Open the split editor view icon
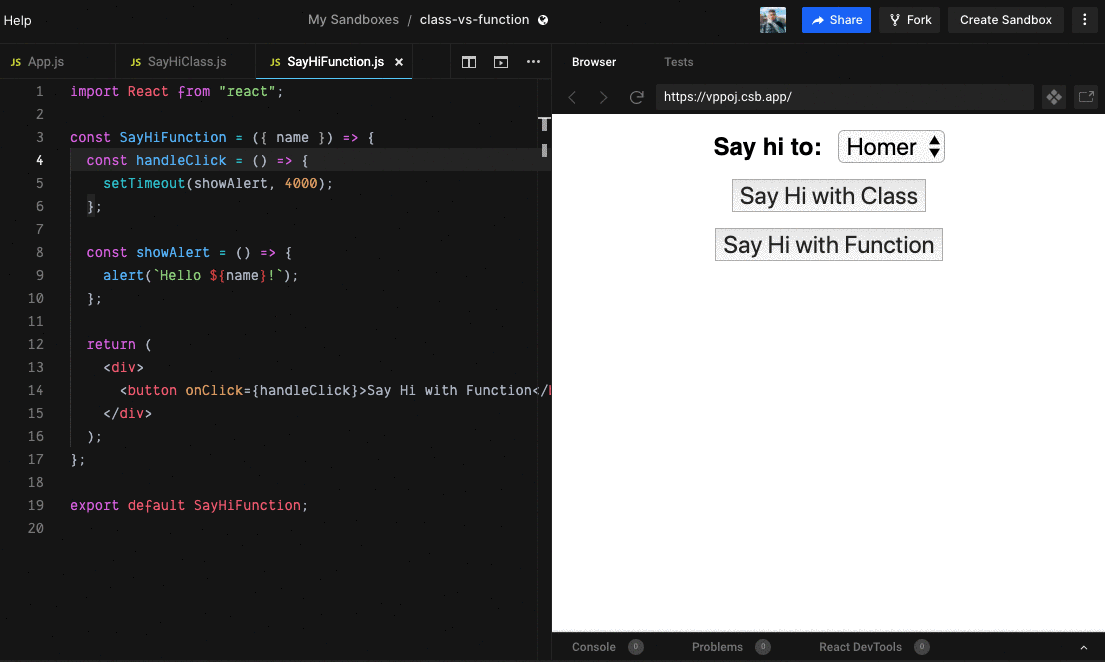Viewport: 1105px width, 662px height. point(468,61)
